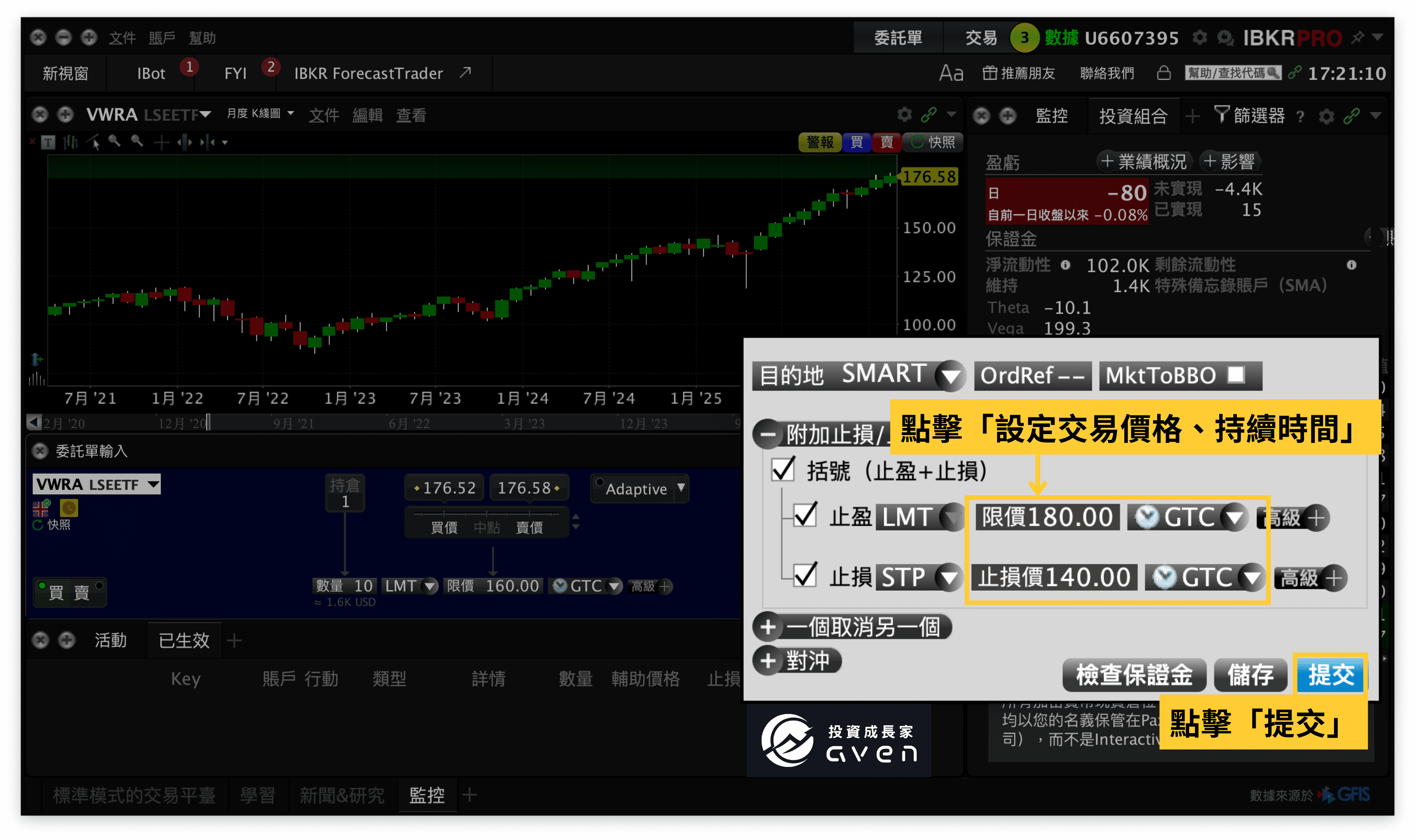Screen dimensions: 1416x840
Task: Select the text annotation tool on the chart toolbar
Action: (x=48, y=142)
